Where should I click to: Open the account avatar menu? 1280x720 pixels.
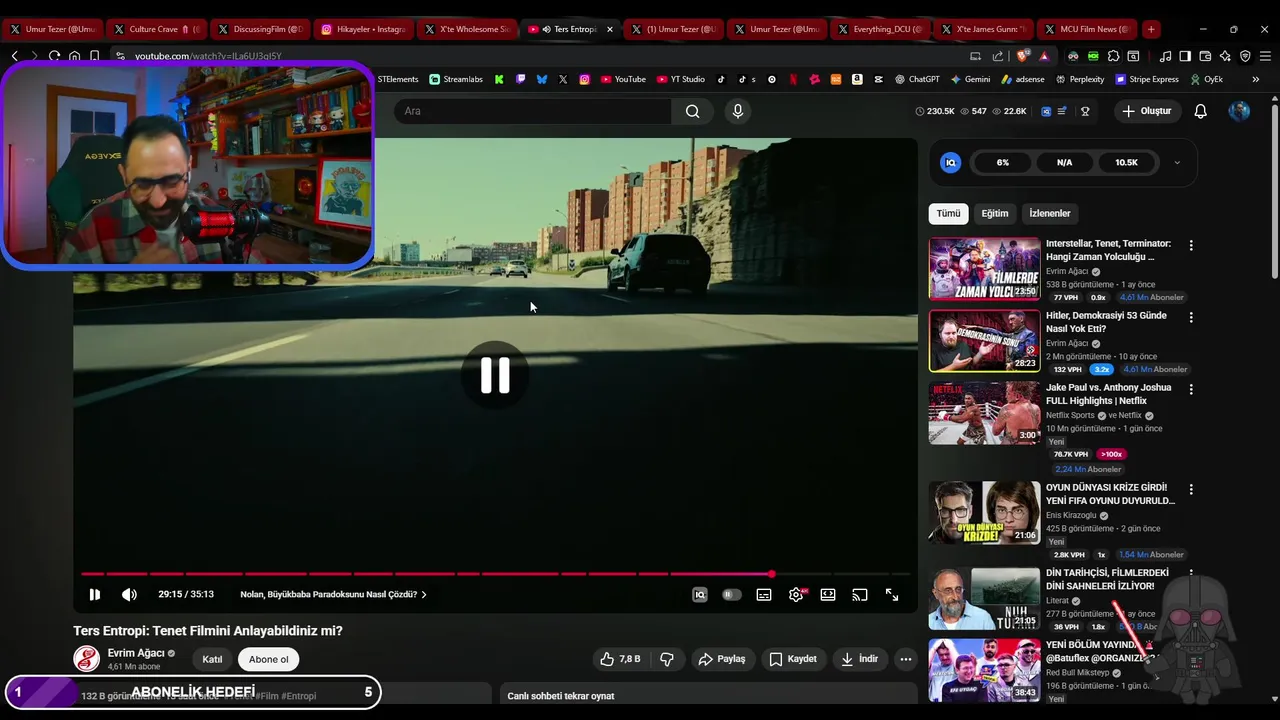pos(1239,111)
